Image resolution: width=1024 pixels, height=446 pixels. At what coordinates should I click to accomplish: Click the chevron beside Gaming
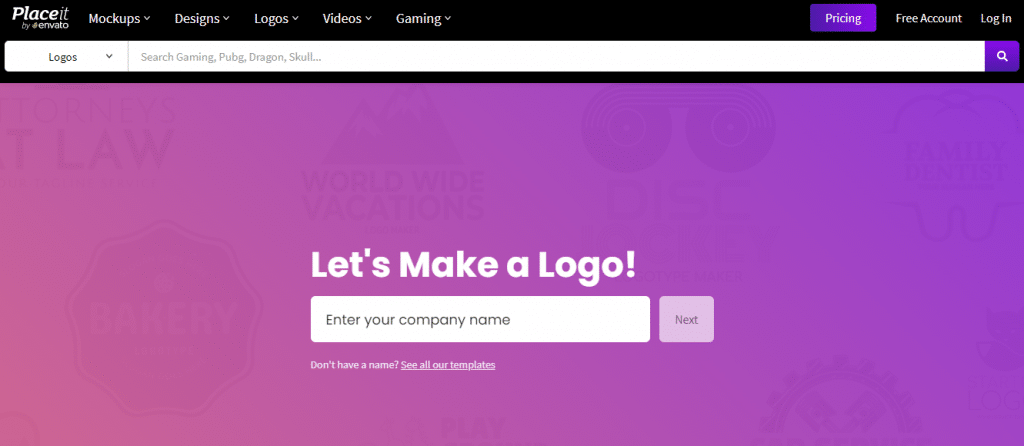[447, 18]
